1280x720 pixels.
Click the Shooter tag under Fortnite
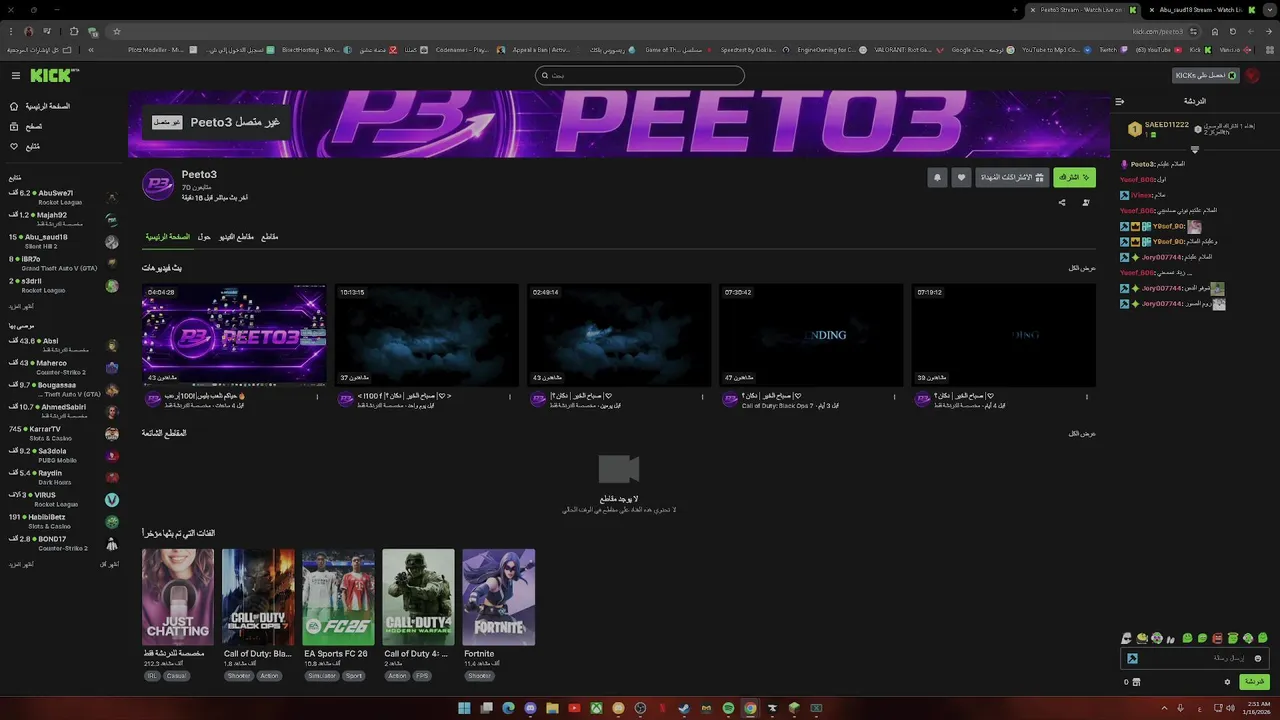479,676
